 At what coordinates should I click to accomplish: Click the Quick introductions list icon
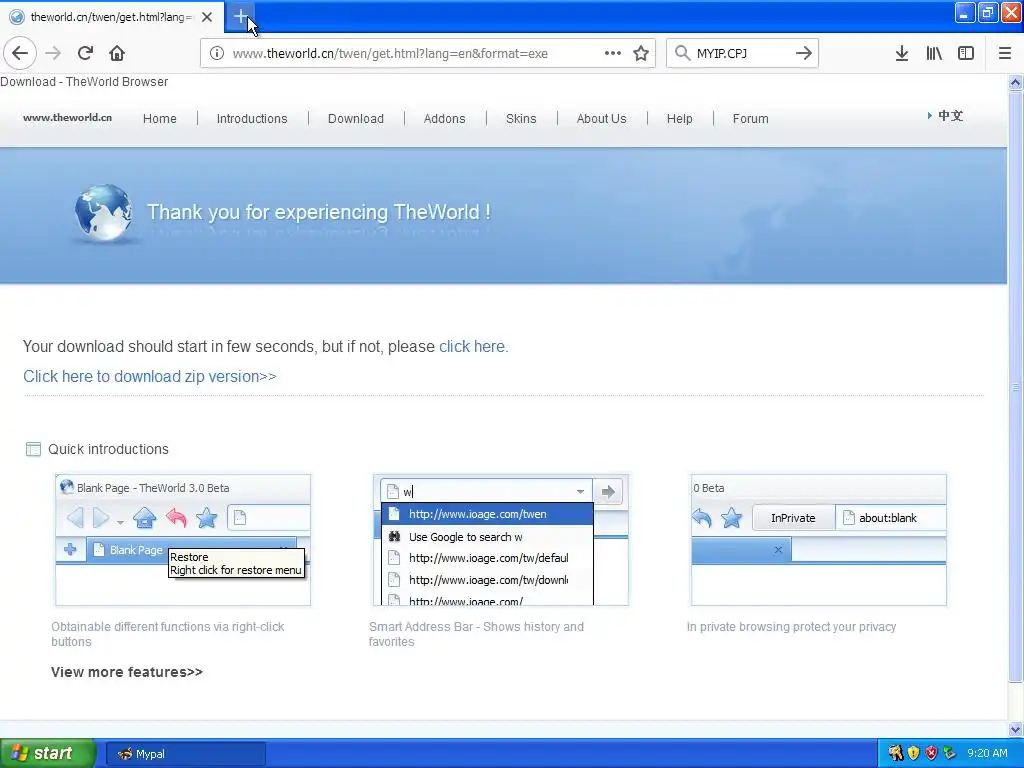[33, 449]
